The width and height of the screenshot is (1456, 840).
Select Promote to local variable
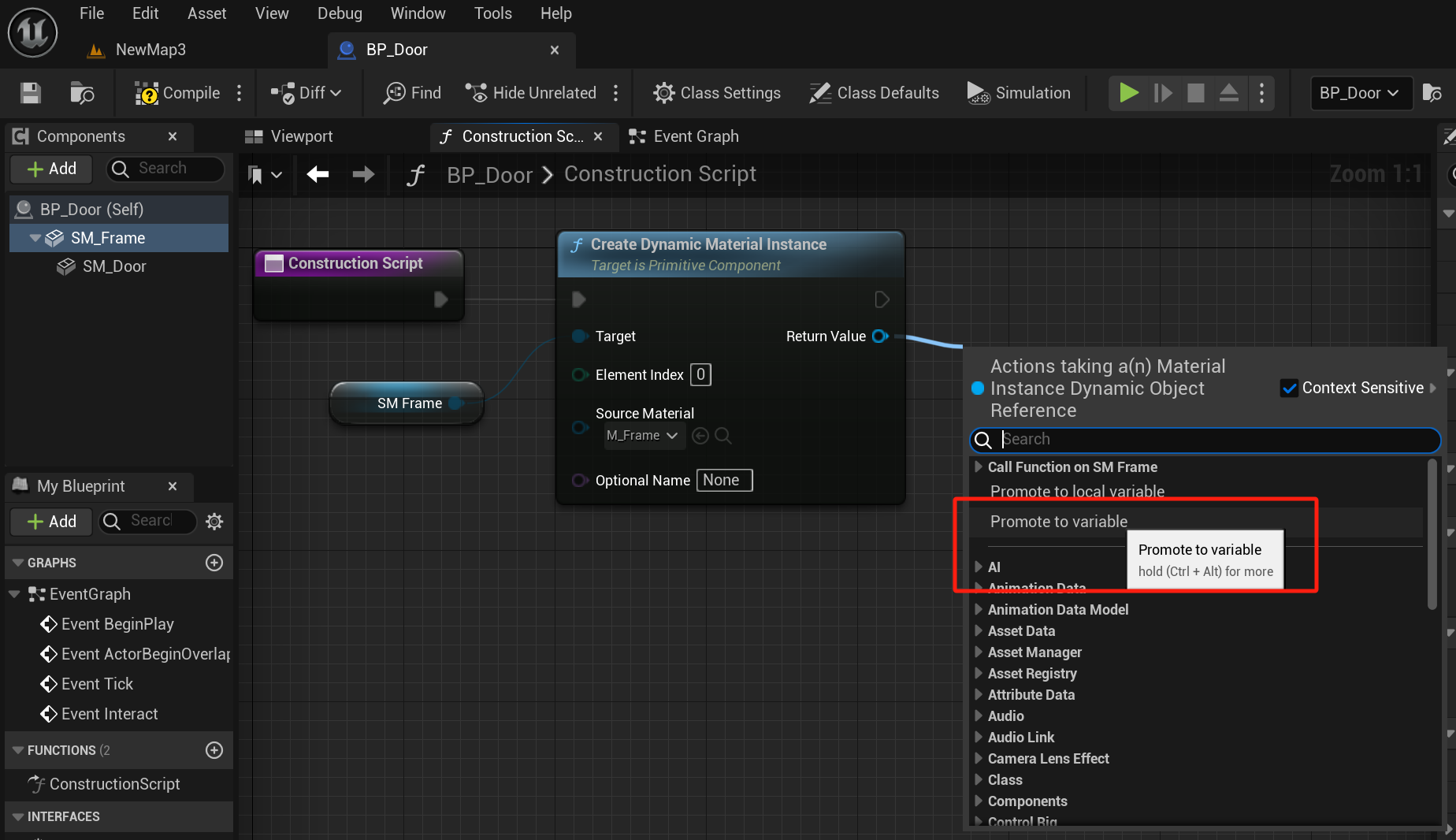point(1077,492)
